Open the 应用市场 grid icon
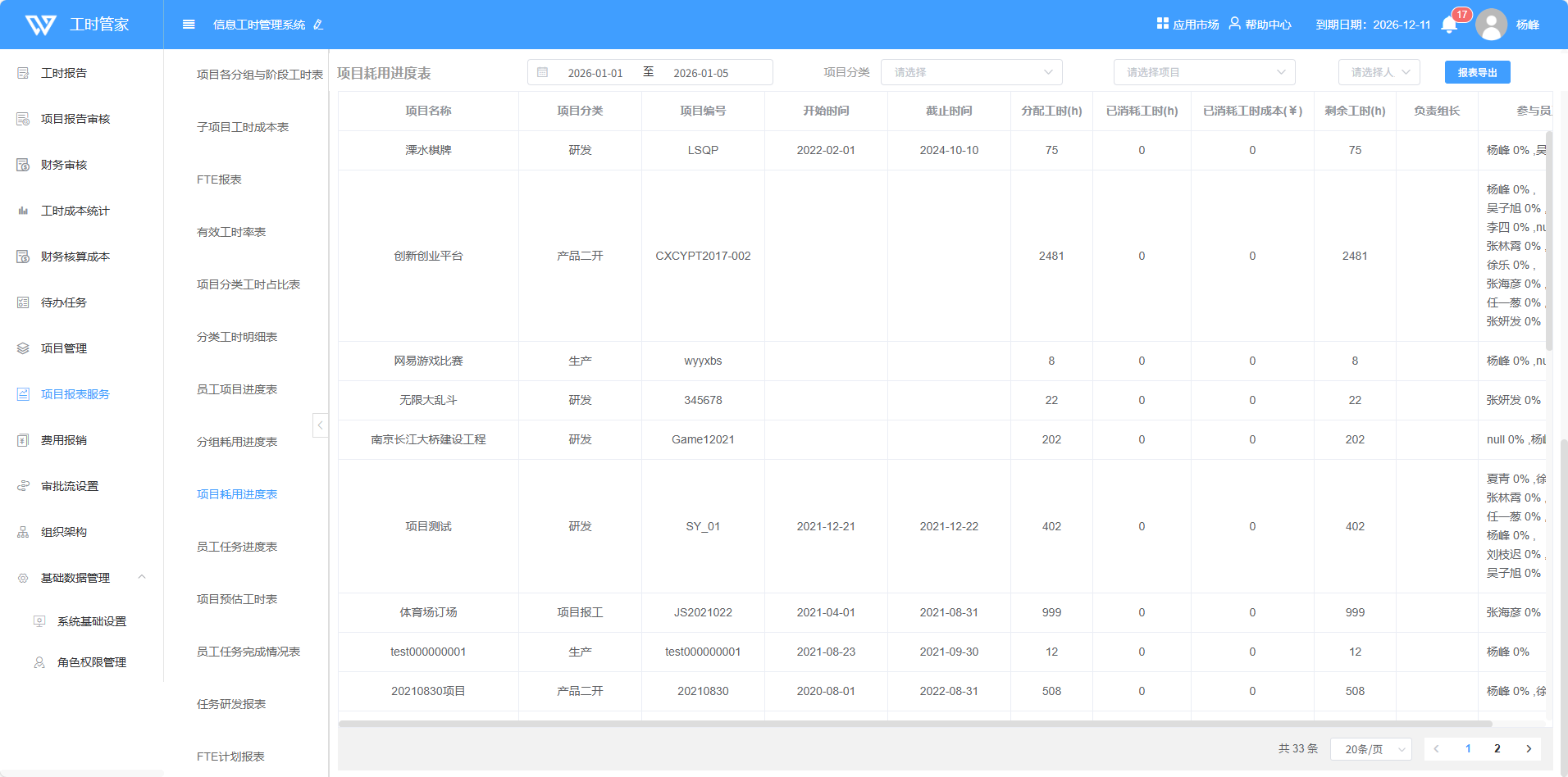 [1162, 24]
